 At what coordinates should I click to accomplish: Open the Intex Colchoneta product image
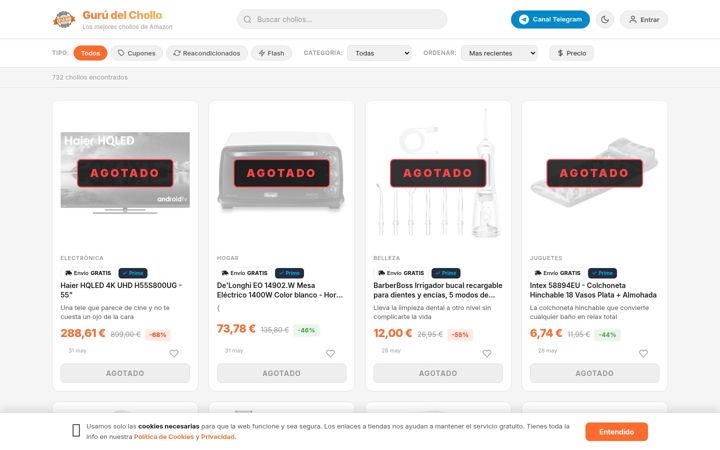[595, 174]
